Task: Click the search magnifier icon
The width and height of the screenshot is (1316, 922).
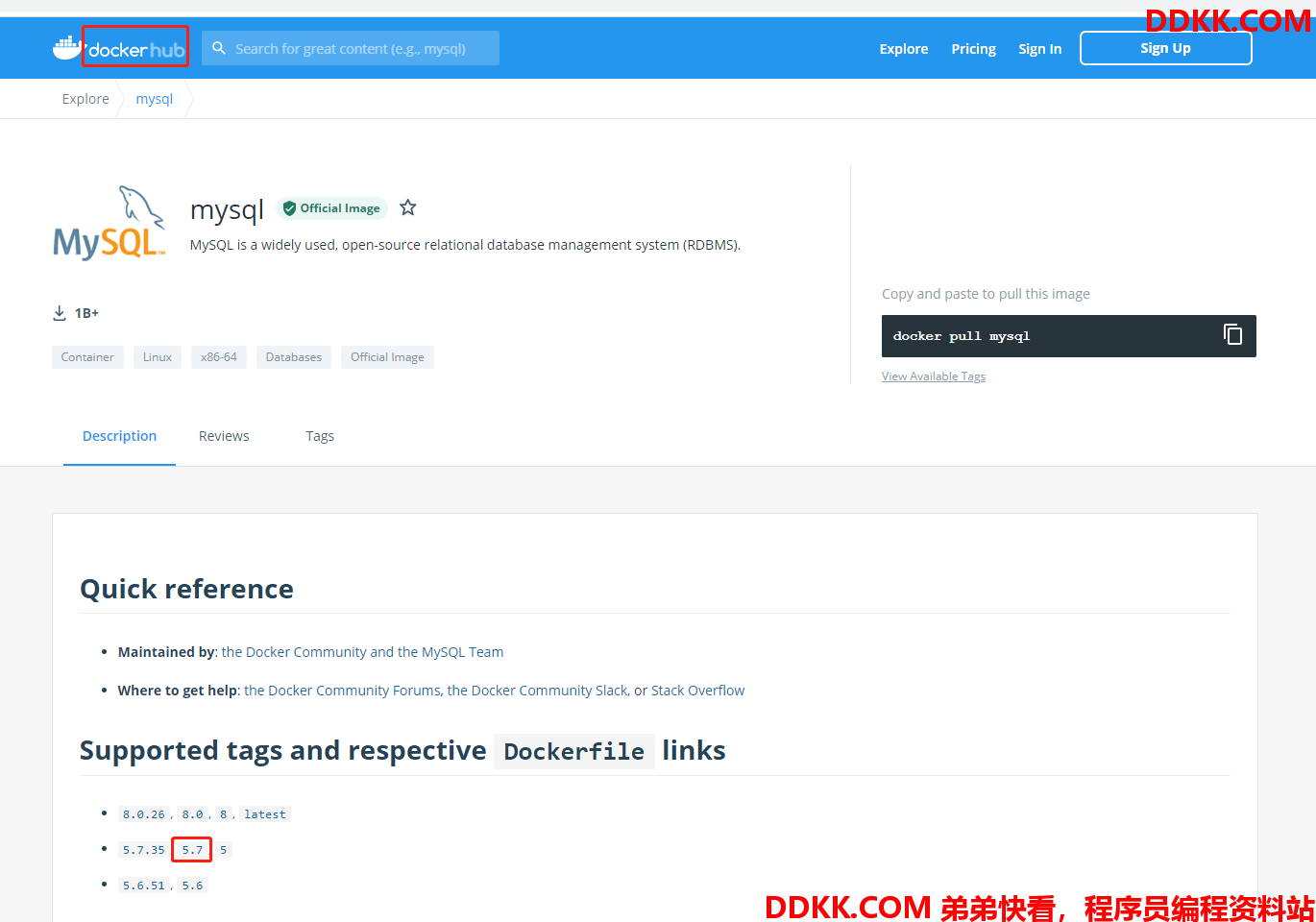Action: (219, 48)
